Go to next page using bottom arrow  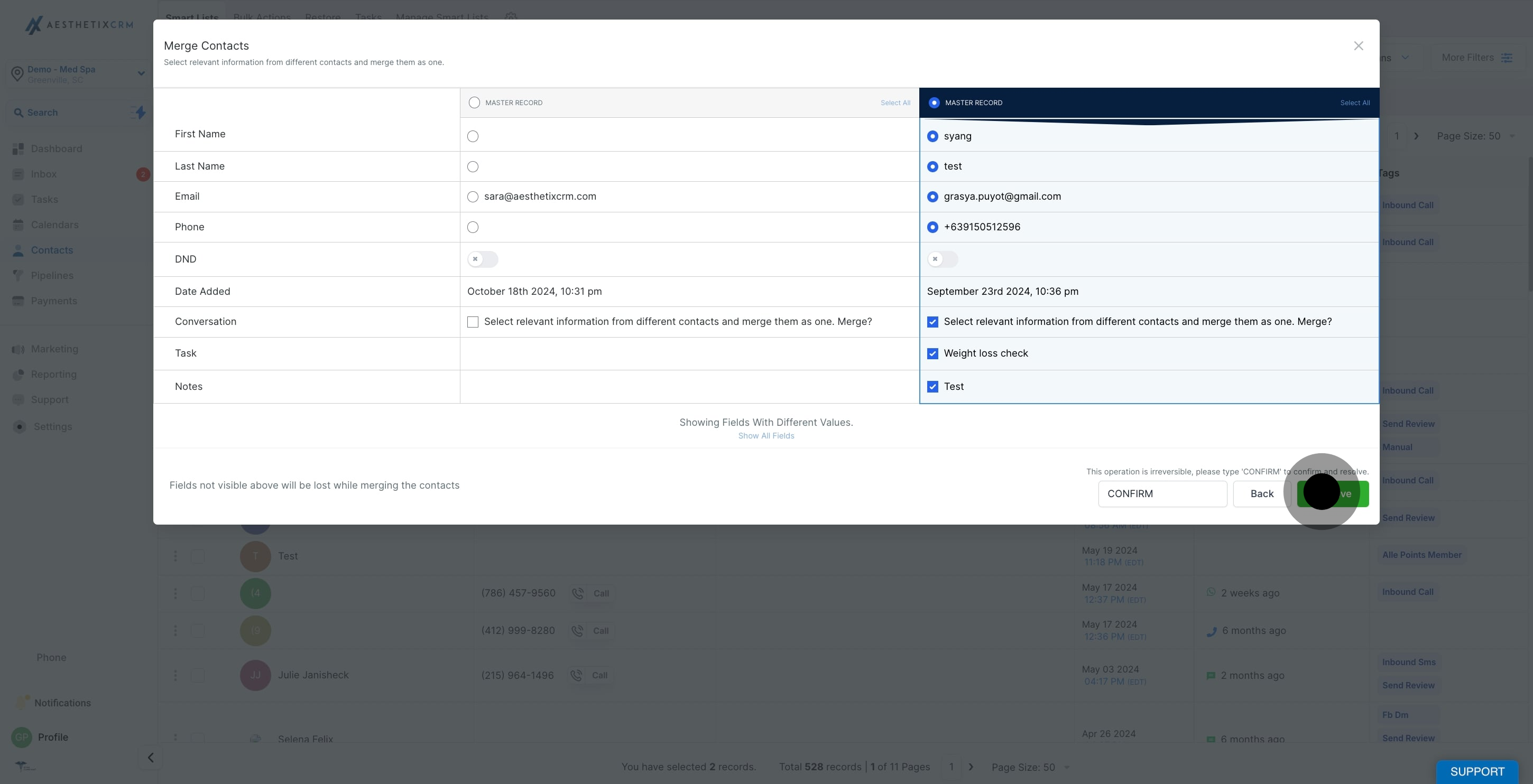tap(971, 767)
